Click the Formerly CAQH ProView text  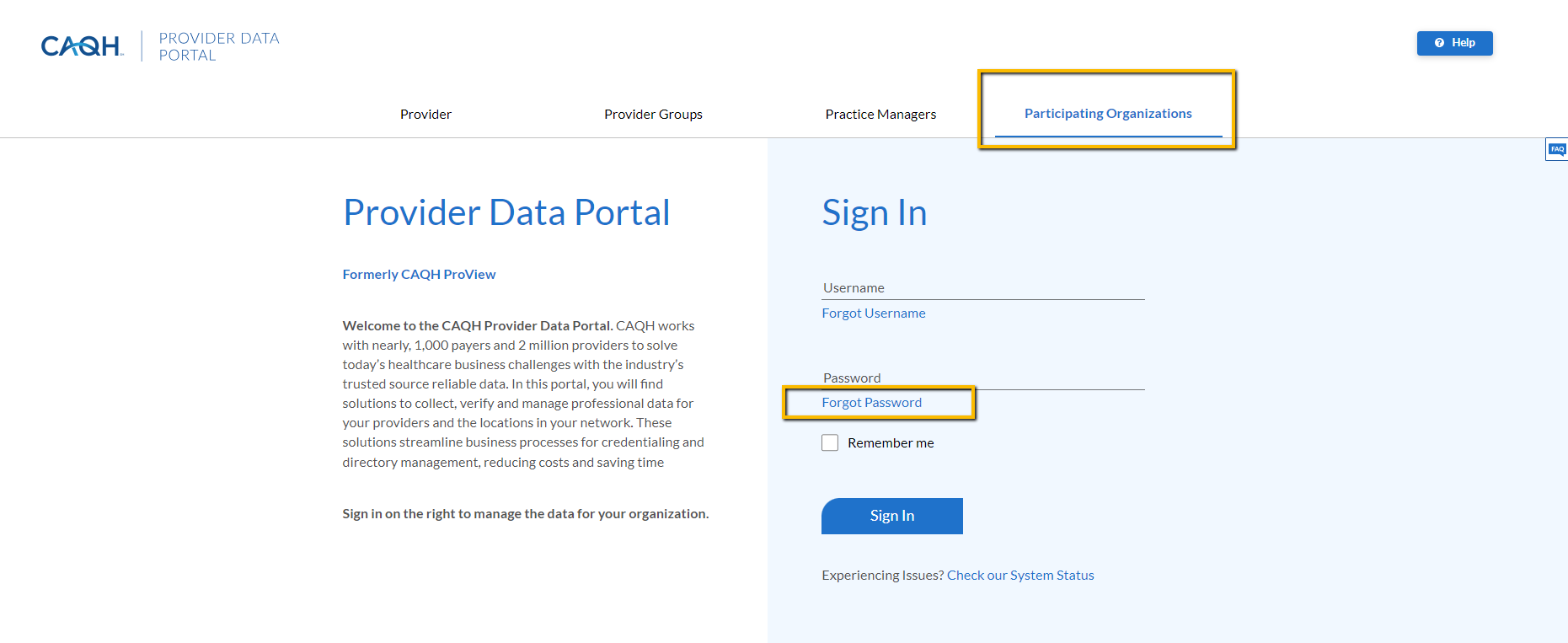pos(419,275)
